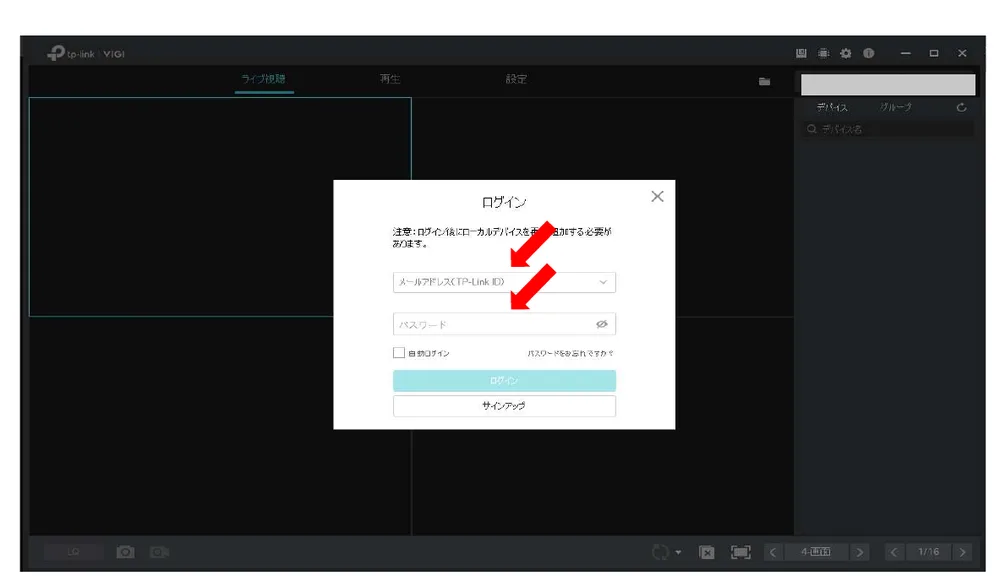Open the 4-画面 layout selector
Screen dimensions: 1000x576
816,552
